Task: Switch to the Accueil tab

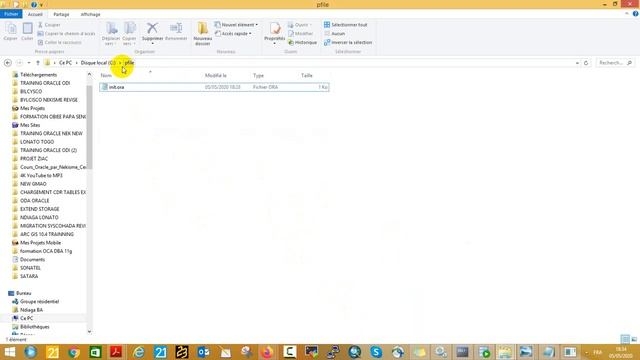Action: [x=35, y=14]
